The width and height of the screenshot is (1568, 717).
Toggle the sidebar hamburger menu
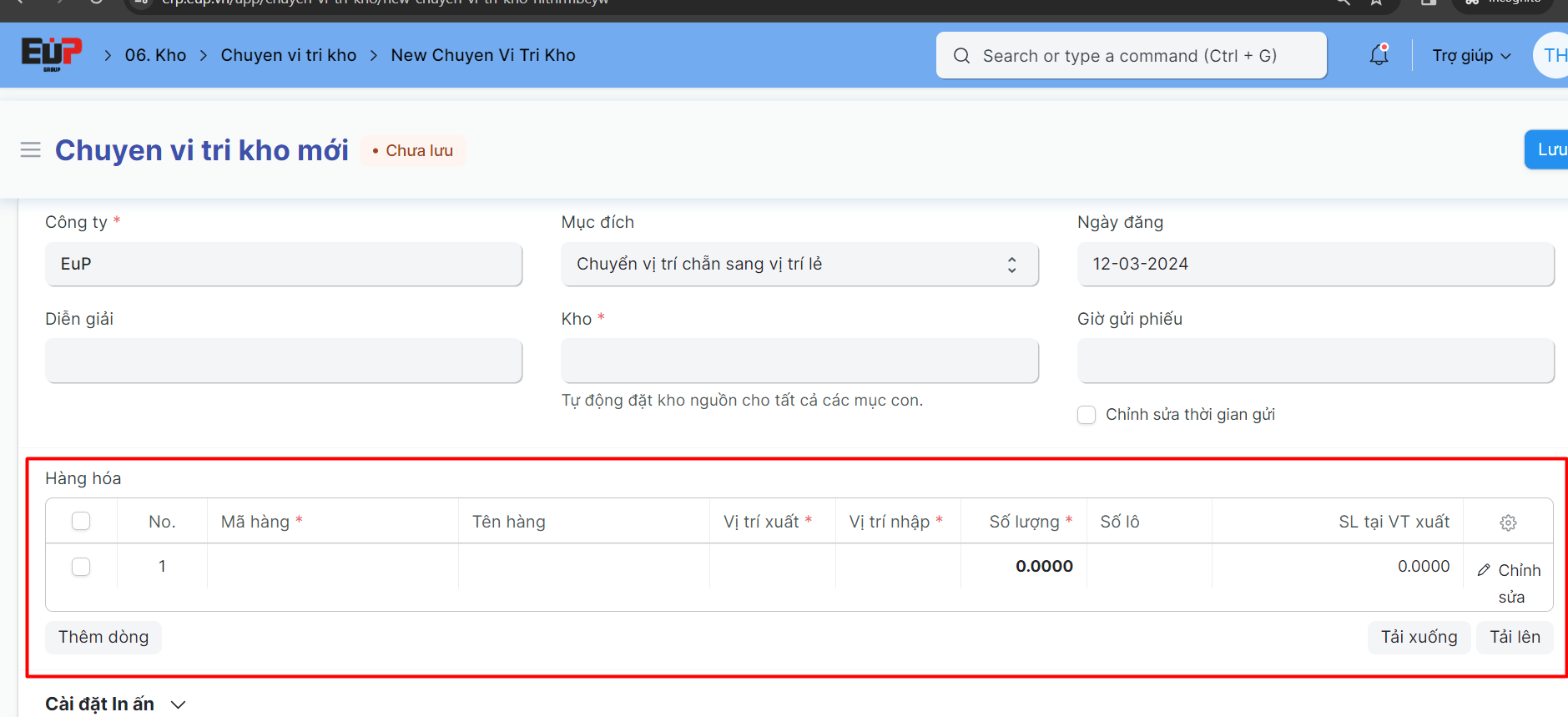pos(30,150)
